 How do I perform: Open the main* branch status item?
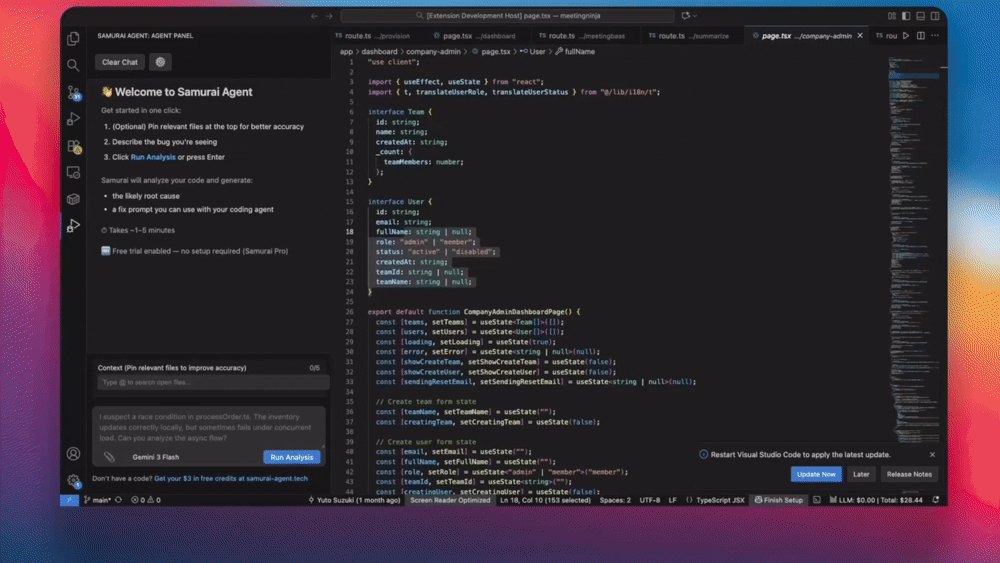click(97, 500)
